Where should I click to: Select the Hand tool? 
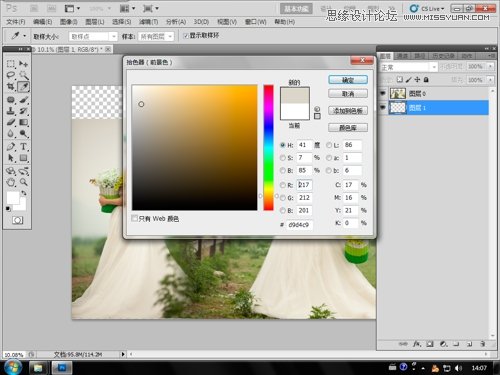coord(11,182)
